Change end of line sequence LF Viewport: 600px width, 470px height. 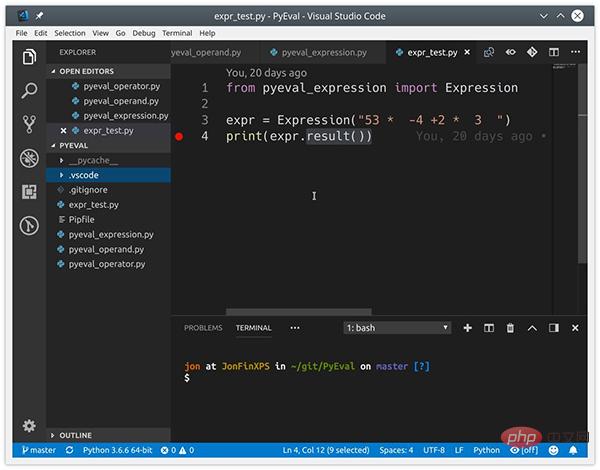[459, 450]
